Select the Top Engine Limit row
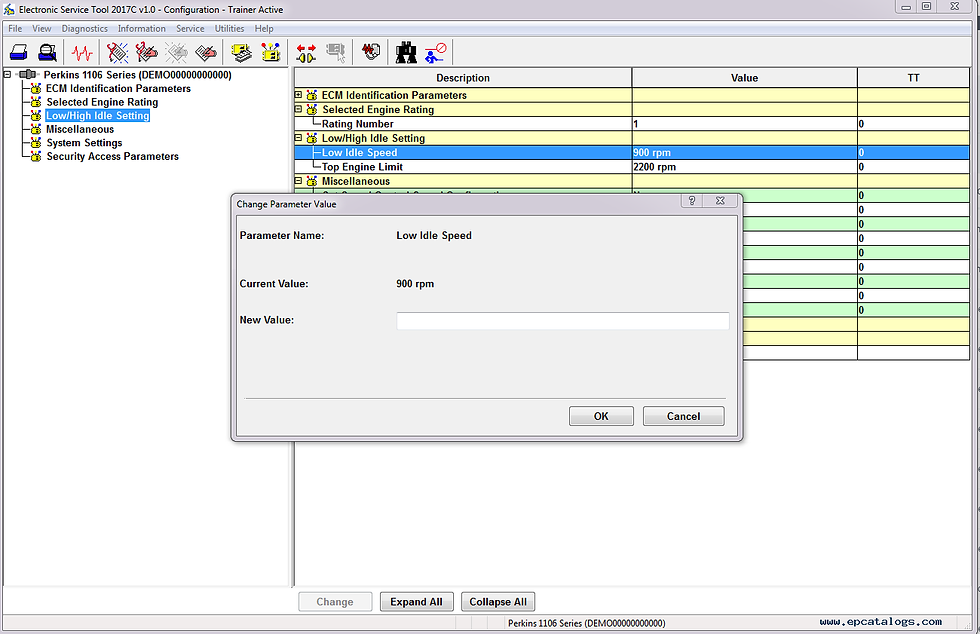The width and height of the screenshot is (980, 634). click(632, 167)
